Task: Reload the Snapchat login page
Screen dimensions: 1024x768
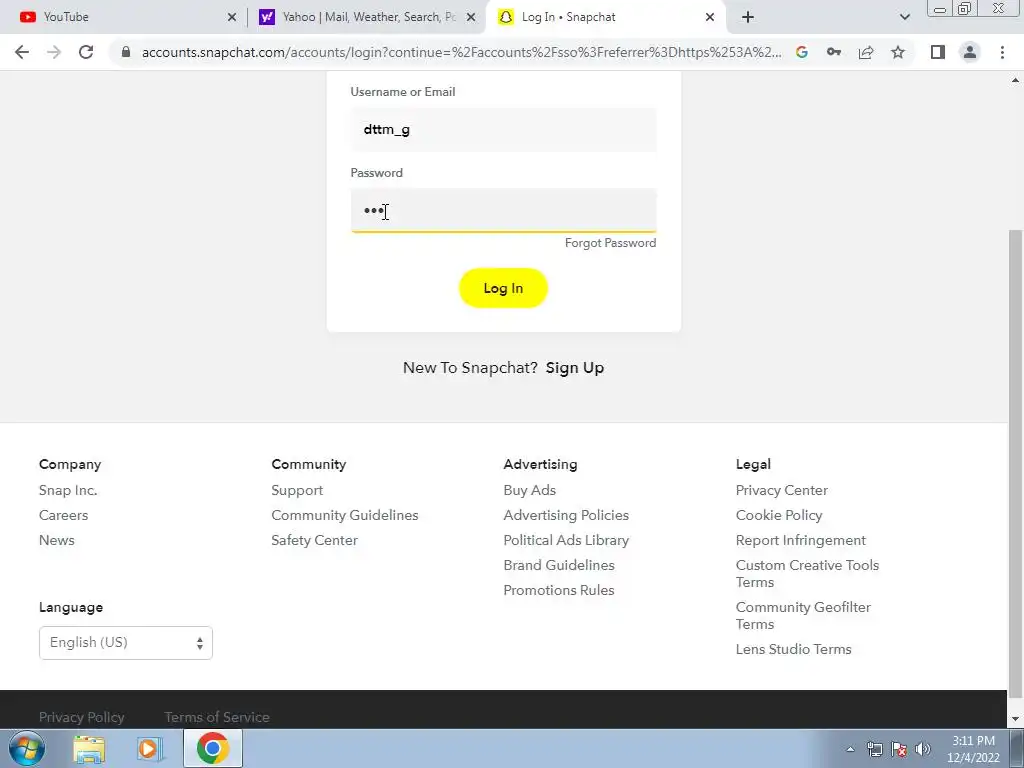Action: [x=86, y=52]
